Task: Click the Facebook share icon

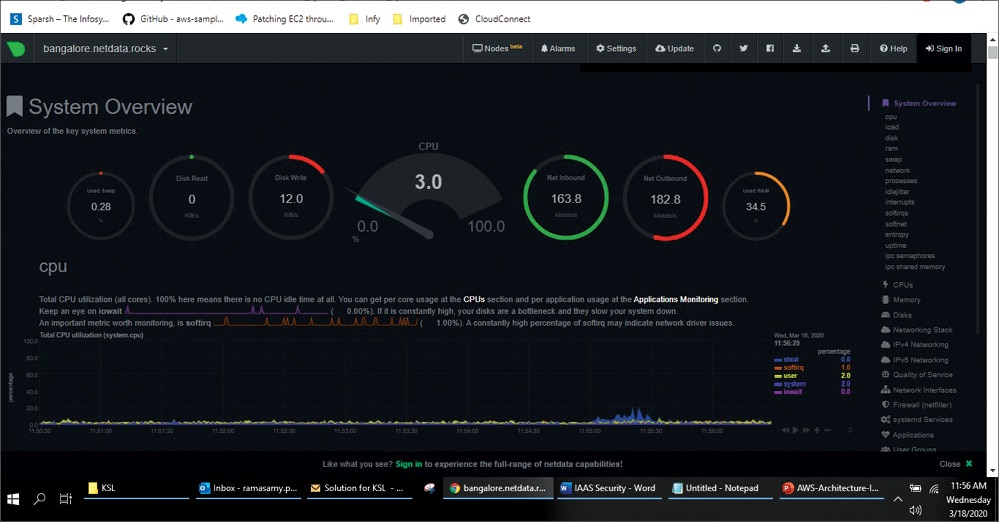Action: pyautogui.click(x=770, y=48)
